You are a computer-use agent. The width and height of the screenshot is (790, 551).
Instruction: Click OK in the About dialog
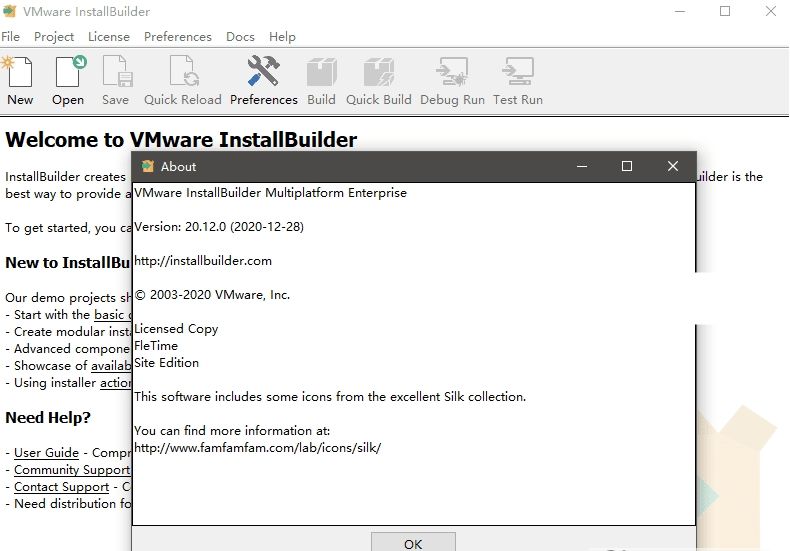[x=413, y=542]
